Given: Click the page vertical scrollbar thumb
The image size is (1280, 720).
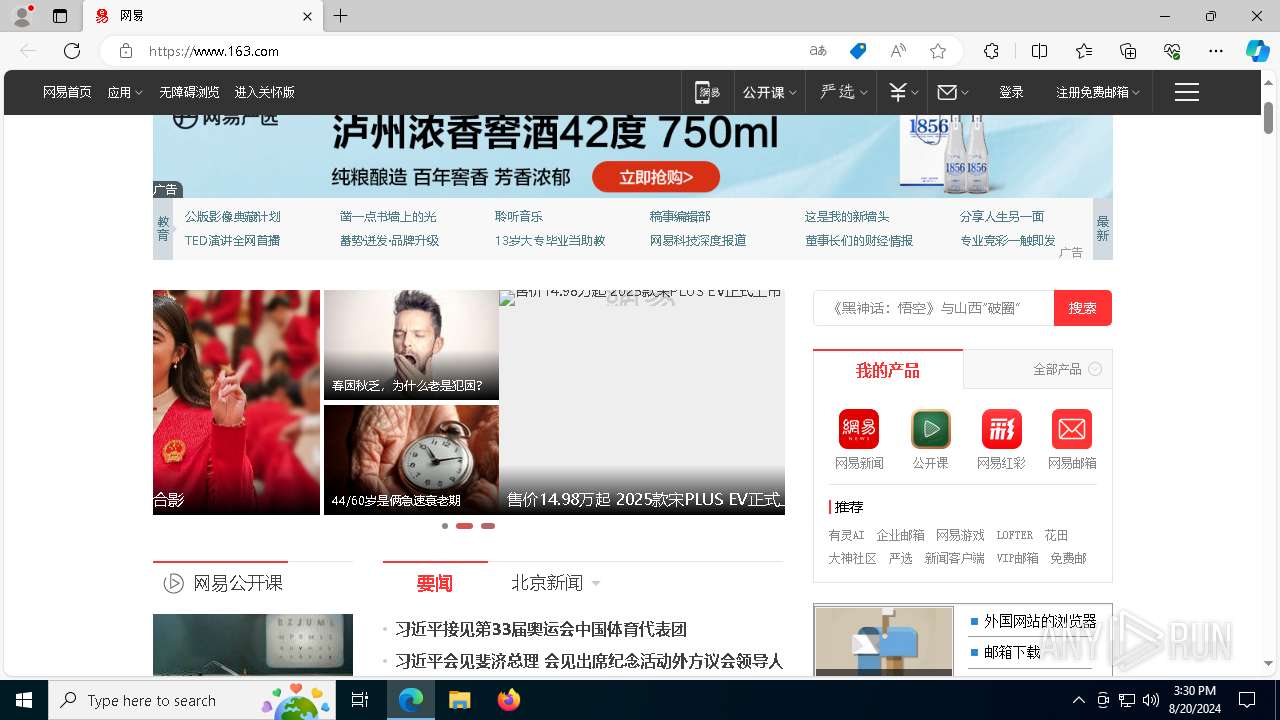Looking at the screenshot, I should (x=1268, y=117).
